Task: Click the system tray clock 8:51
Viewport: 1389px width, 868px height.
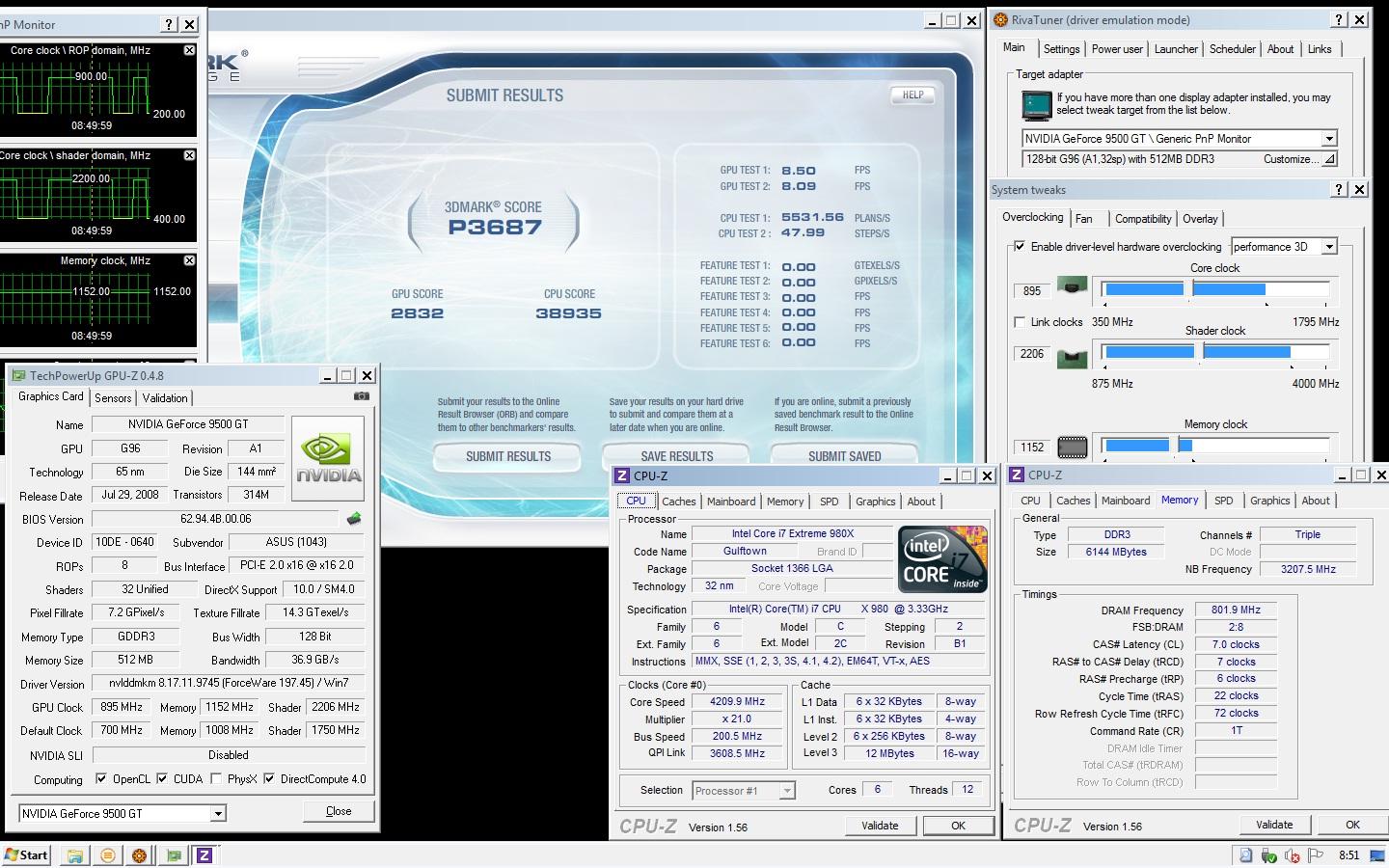Action: [x=1348, y=855]
